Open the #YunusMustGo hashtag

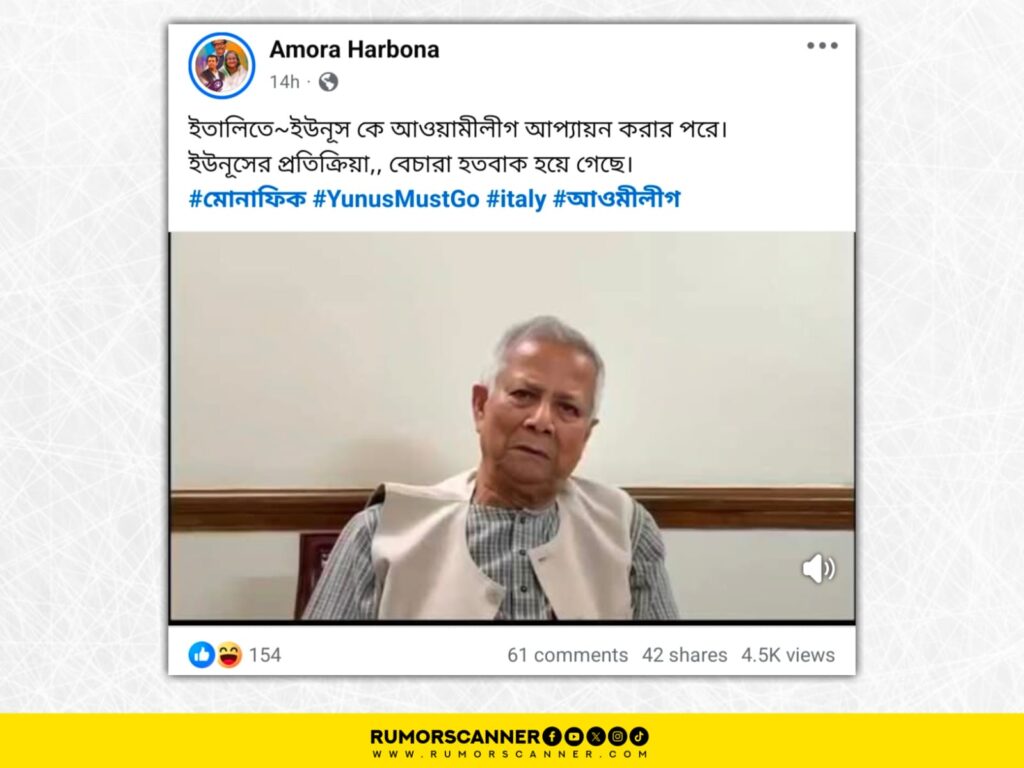tap(396, 199)
